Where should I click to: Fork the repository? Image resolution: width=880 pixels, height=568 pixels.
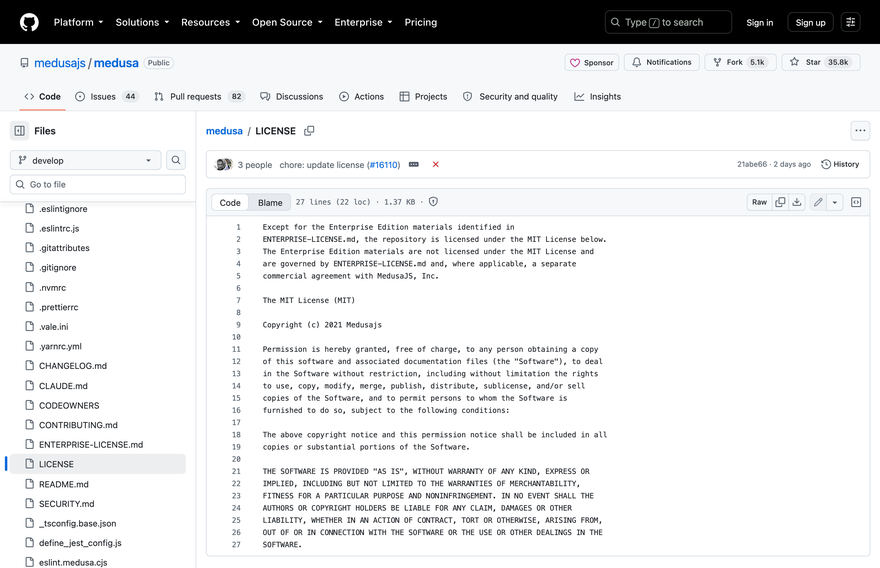(x=740, y=62)
